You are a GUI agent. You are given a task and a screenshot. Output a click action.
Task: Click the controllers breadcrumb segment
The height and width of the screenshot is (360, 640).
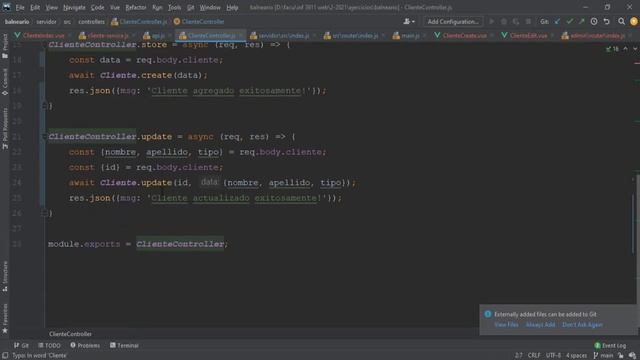(91, 22)
